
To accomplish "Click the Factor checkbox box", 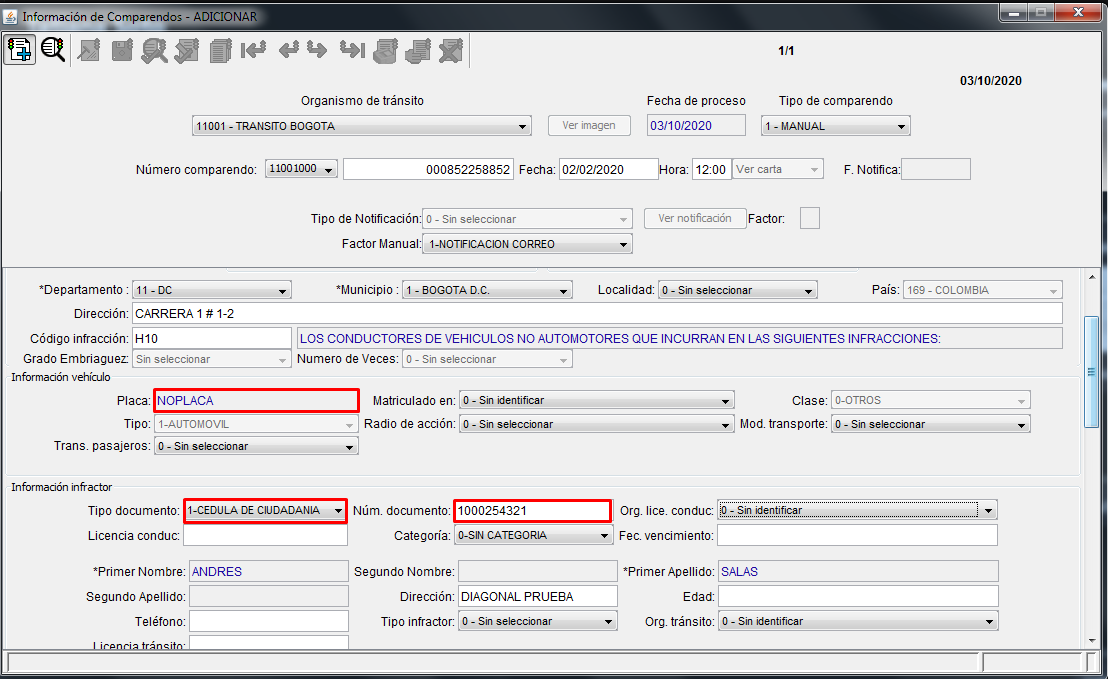I will [x=809, y=218].
